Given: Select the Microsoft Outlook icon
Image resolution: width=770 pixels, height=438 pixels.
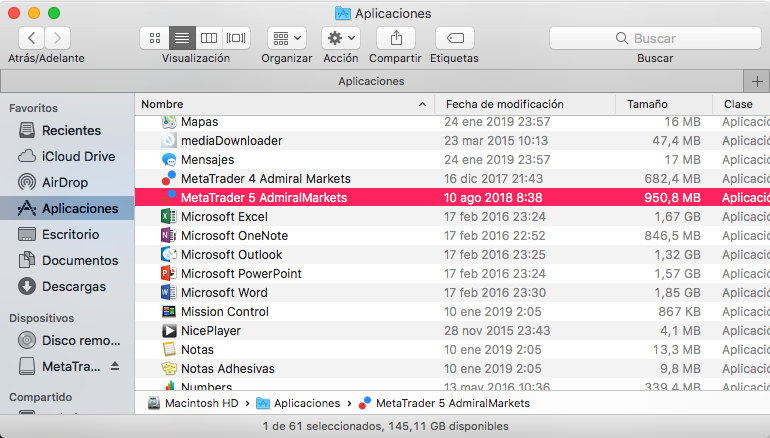Looking at the screenshot, I should [x=169, y=254].
